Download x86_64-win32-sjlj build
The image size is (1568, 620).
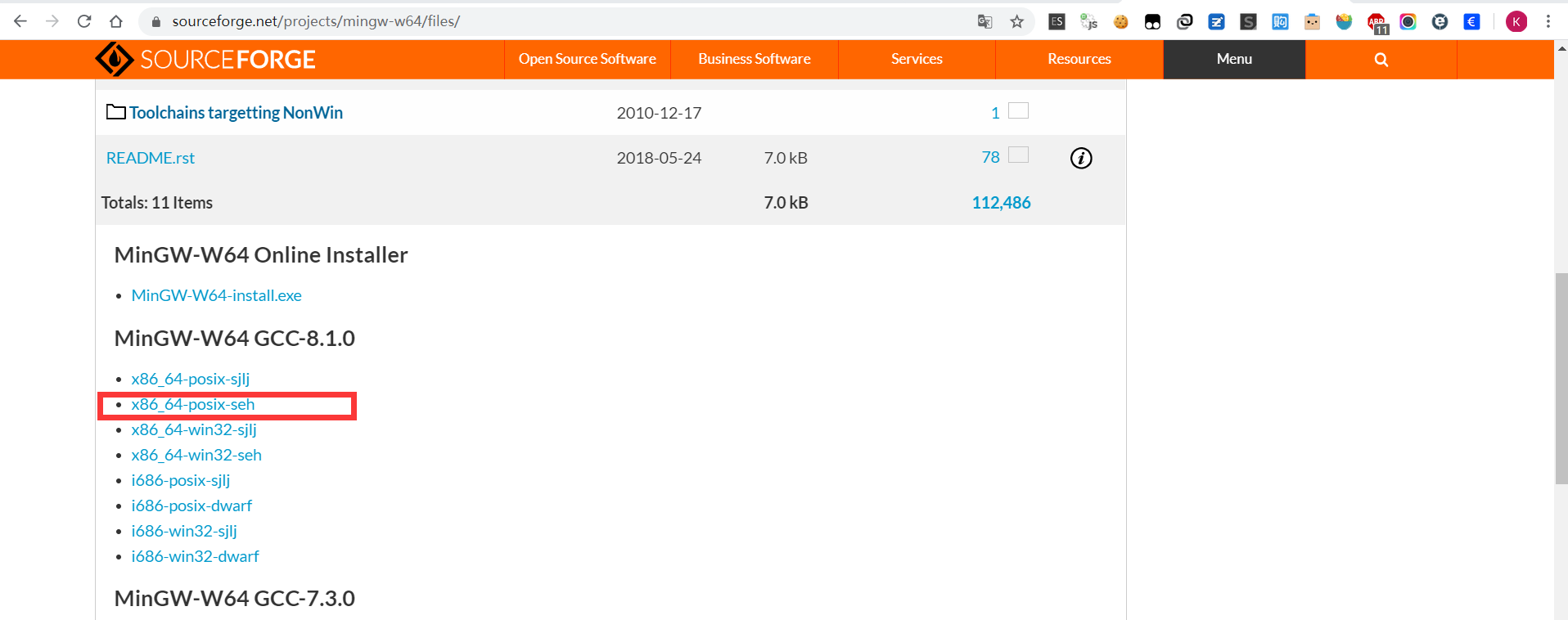coord(194,429)
